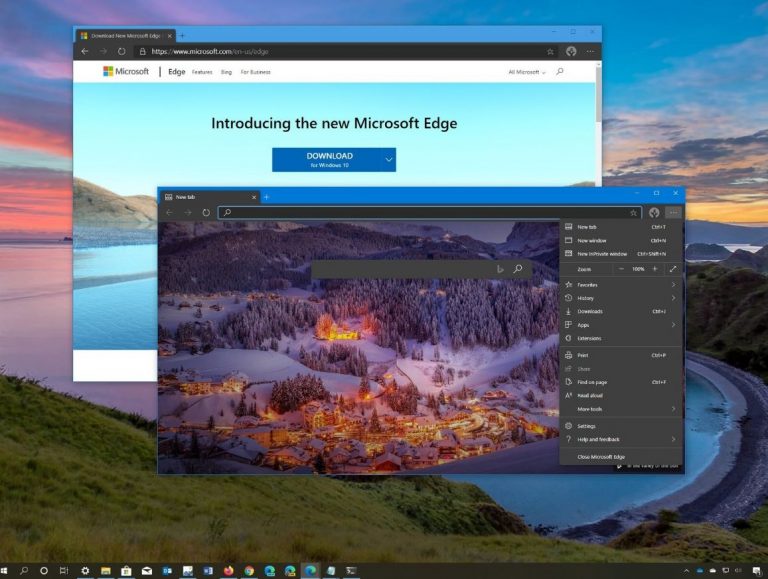
Task: Open the All Microsoft dropdown
Action: (x=527, y=72)
